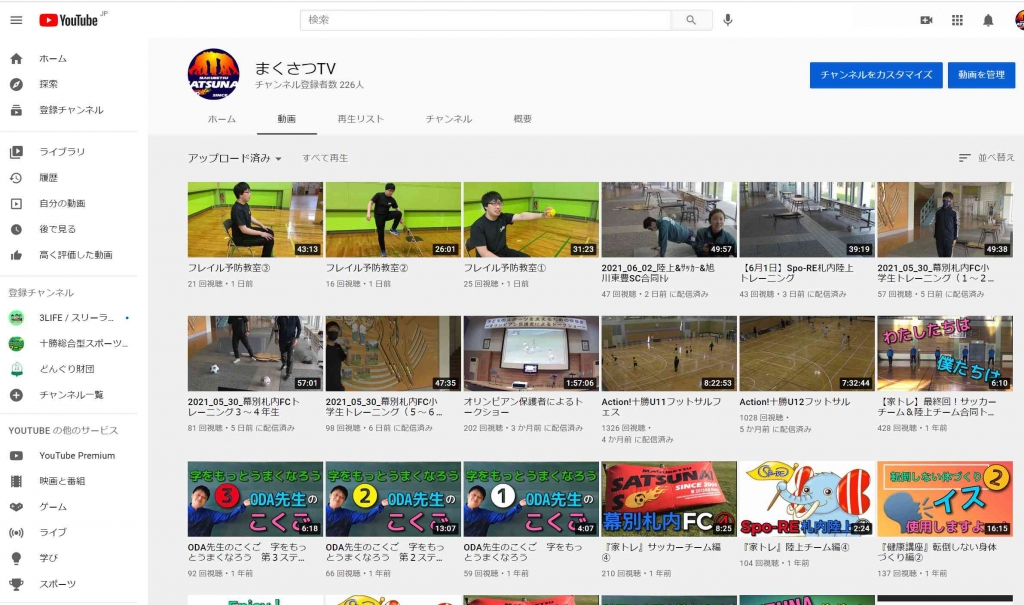This screenshot has width=1024, height=605.
Task: Click the 動画を管理 button
Action: 981,75
